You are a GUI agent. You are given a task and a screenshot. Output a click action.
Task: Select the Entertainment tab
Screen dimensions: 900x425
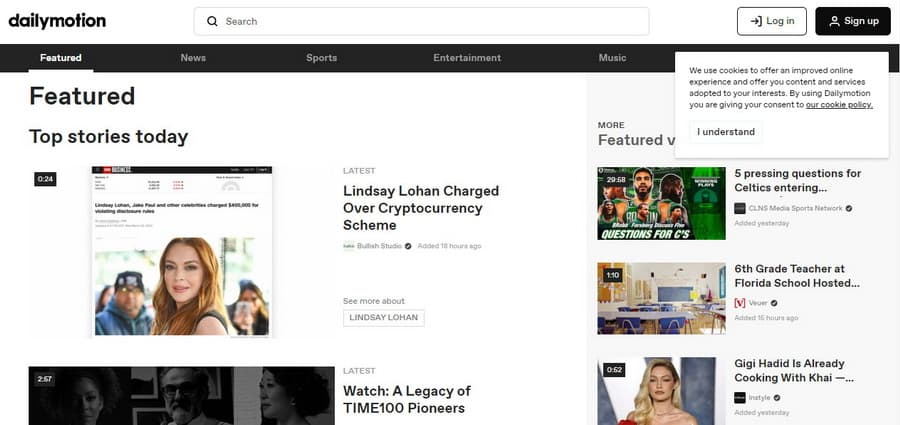click(467, 58)
